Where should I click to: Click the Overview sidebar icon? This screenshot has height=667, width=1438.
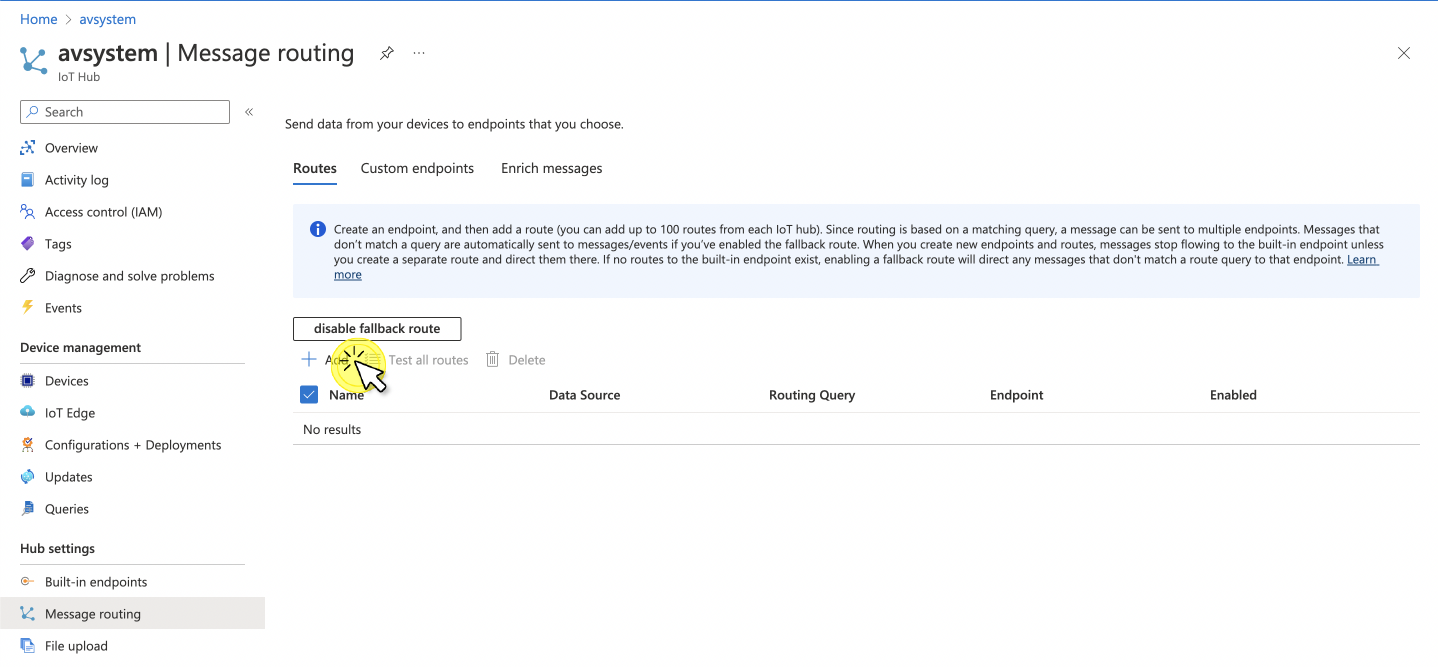[x=28, y=148]
